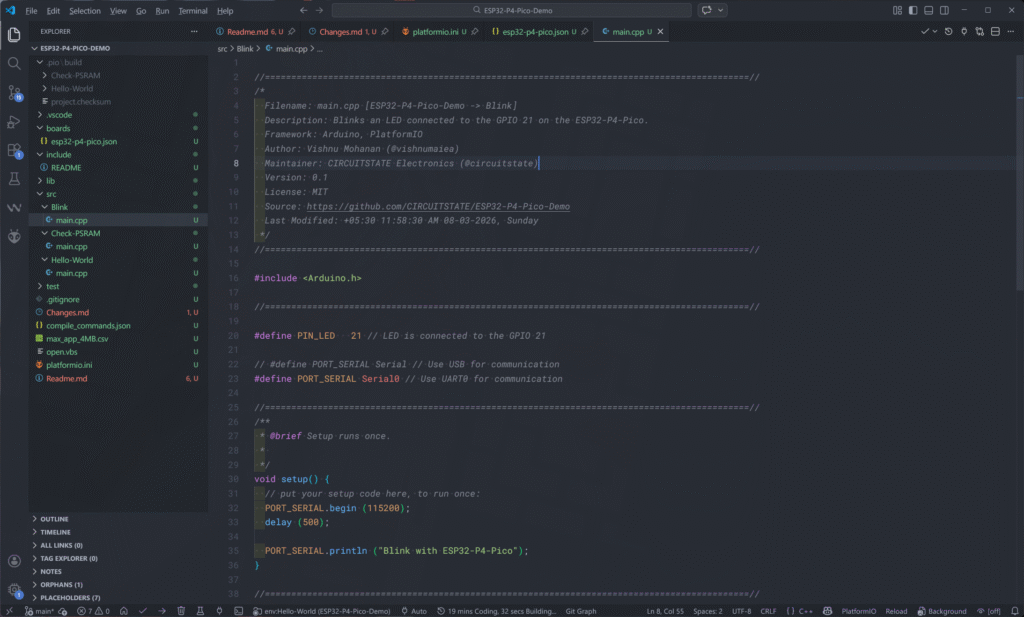The height and width of the screenshot is (617, 1024).
Task: Open the Search view
Action: [13, 61]
